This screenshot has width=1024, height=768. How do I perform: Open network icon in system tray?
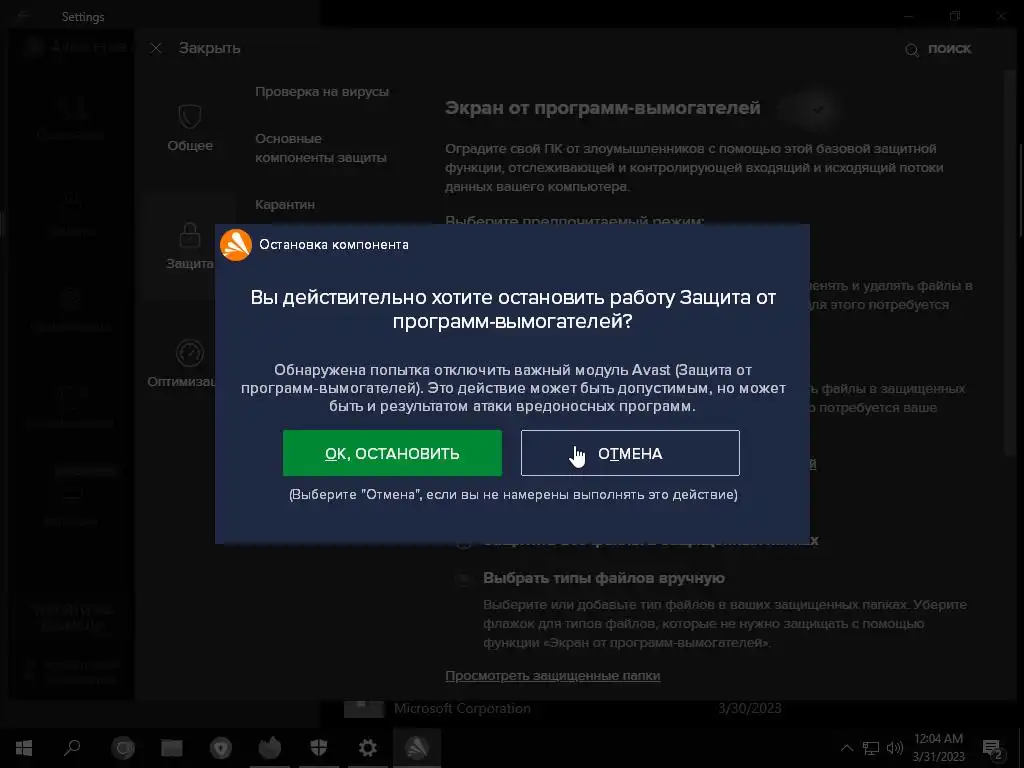click(x=871, y=748)
